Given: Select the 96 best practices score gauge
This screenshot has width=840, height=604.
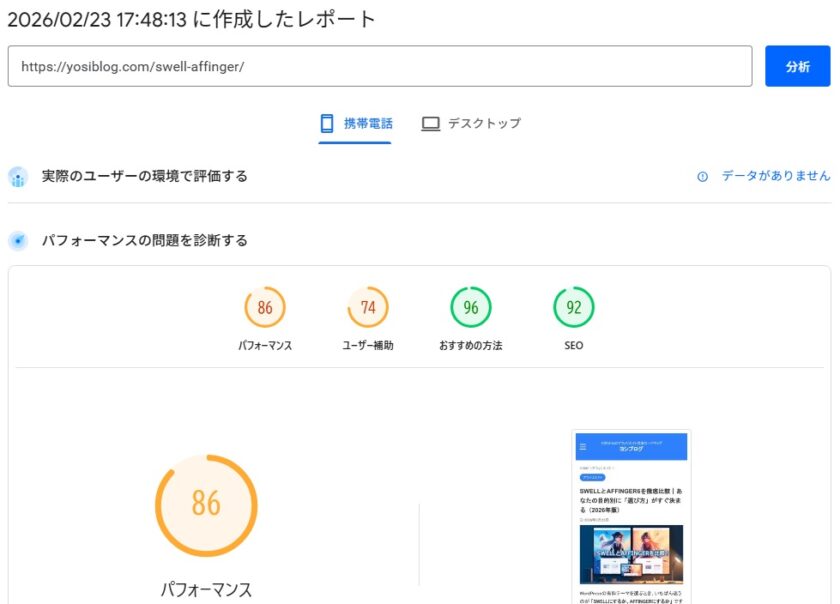Looking at the screenshot, I should tap(471, 308).
